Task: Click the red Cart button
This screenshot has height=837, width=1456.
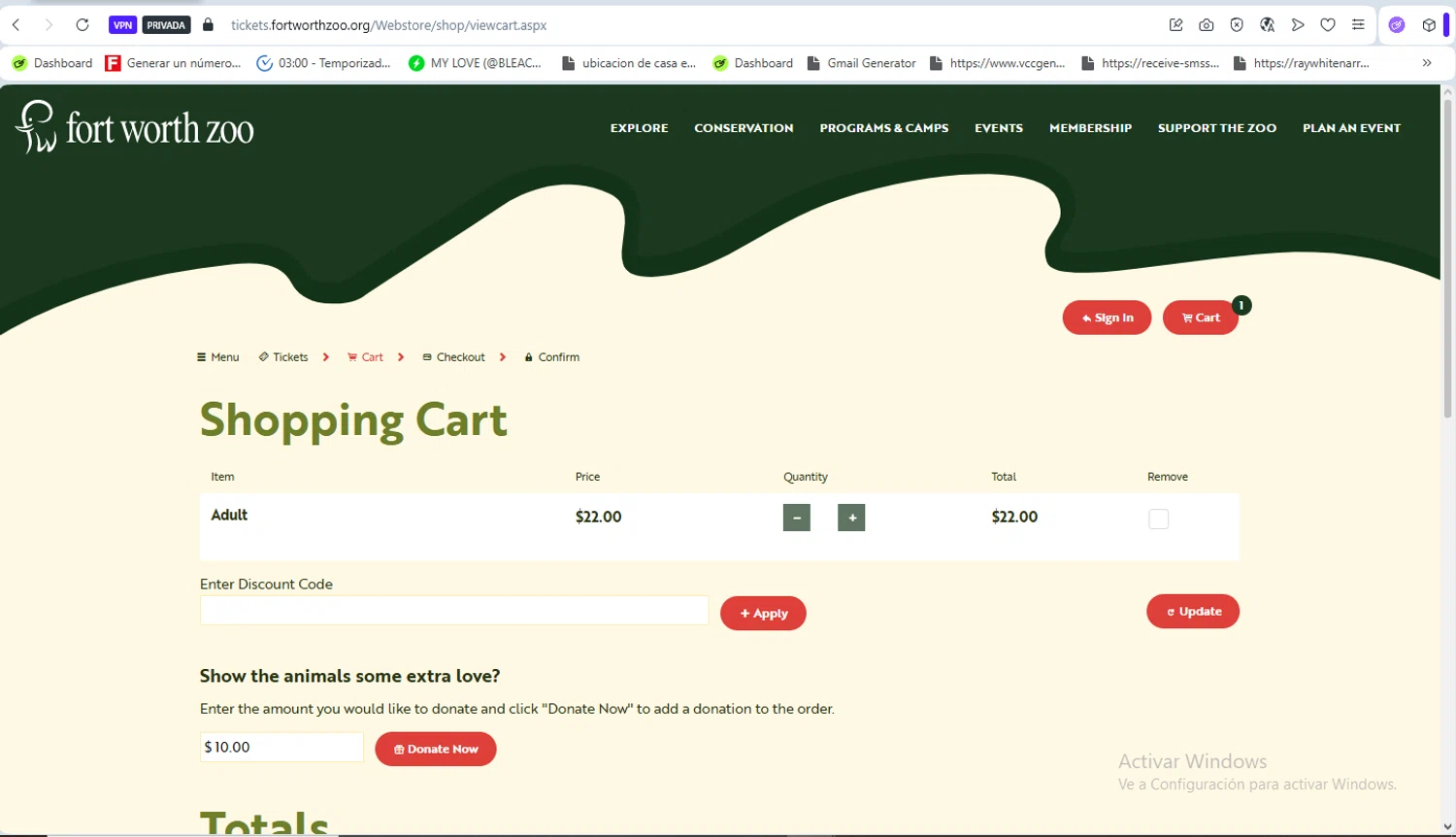Action: pyautogui.click(x=1201, y=318)
